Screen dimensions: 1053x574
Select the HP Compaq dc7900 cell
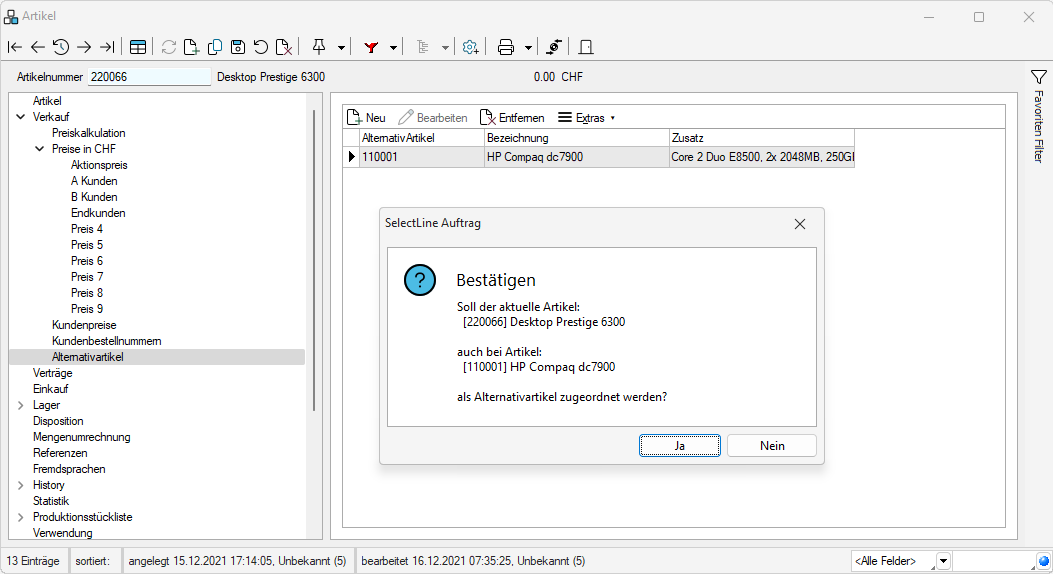(577, 157)
